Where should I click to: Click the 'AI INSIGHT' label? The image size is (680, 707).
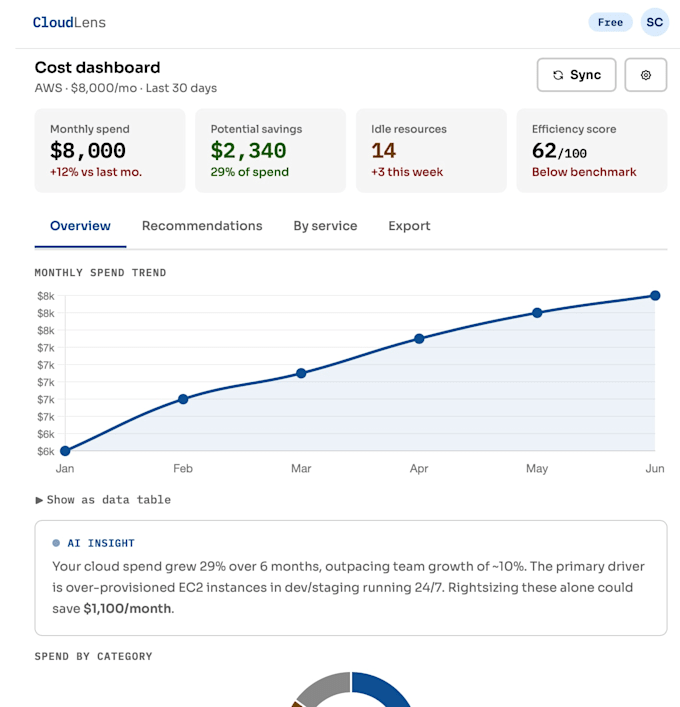click(x=101, y=543)
